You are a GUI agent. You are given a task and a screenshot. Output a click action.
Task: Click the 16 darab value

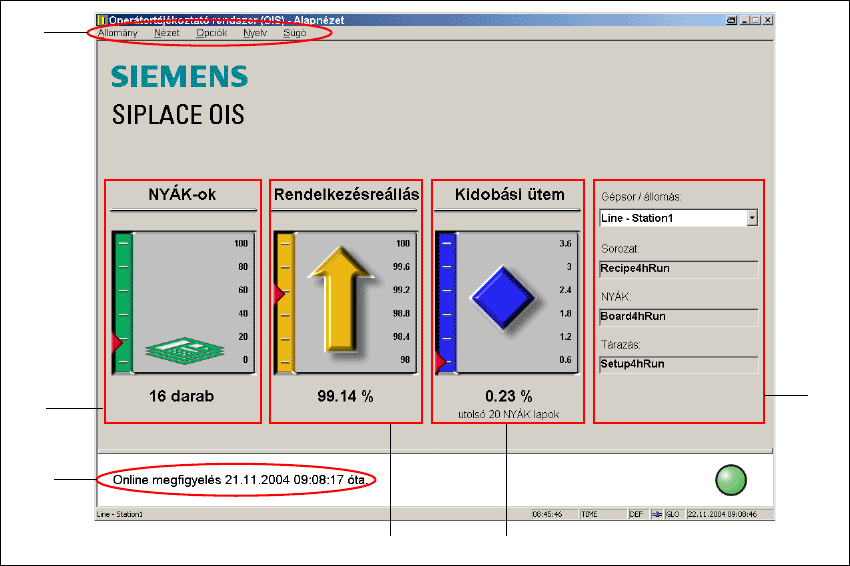click(182, 396)
